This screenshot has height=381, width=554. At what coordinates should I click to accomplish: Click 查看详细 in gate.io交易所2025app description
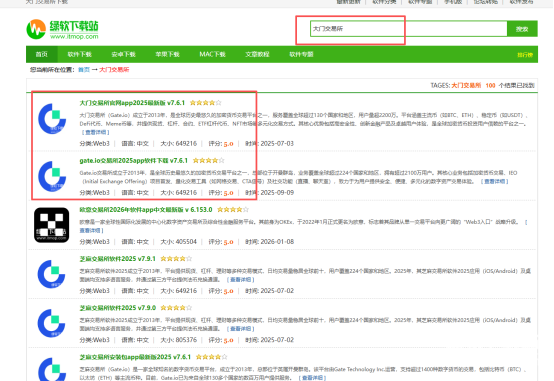[494, 181]
